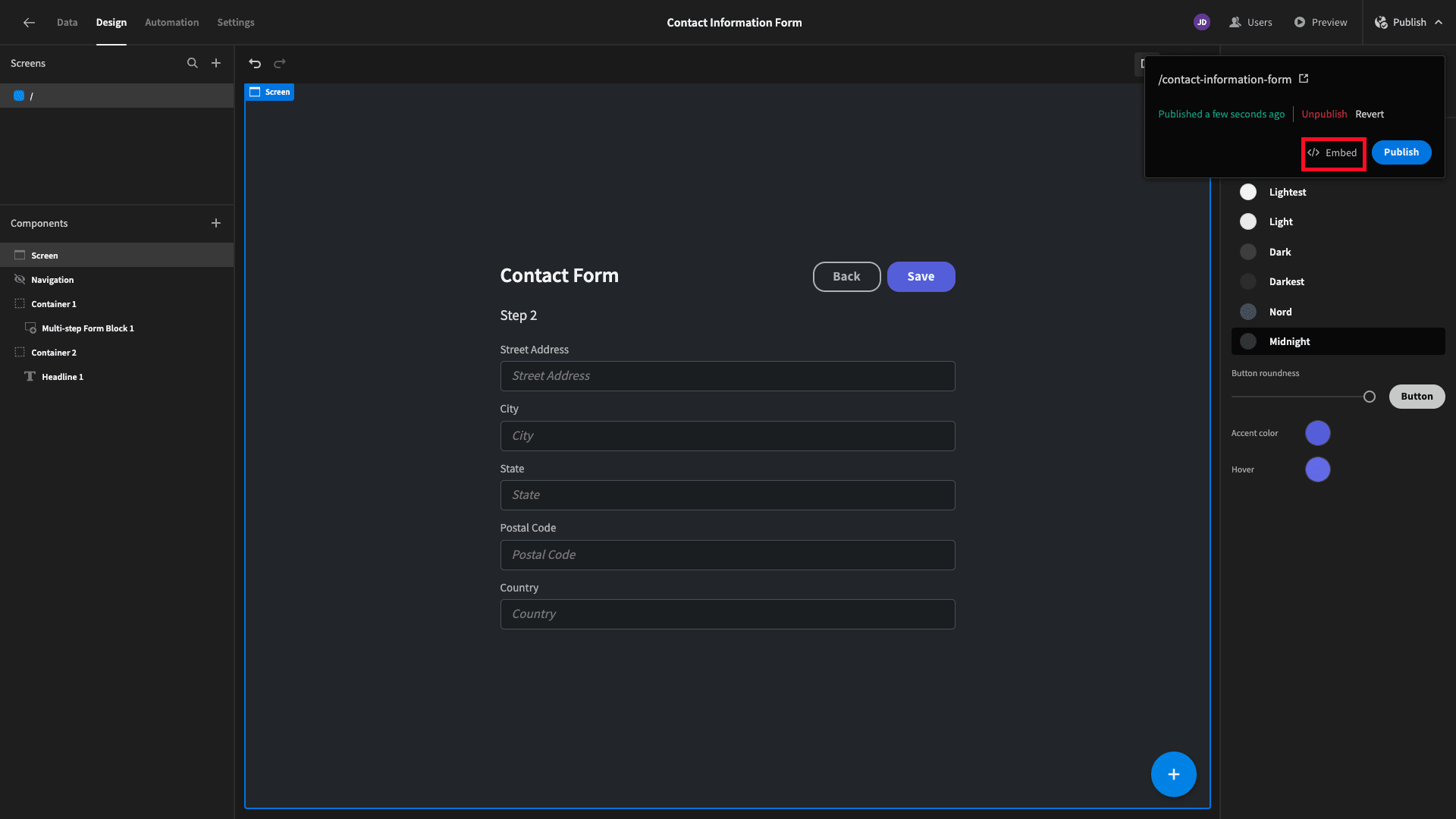This screenshot has height=819, width=1456.
Task: Open the Data tab
Action: click(67, 23)
